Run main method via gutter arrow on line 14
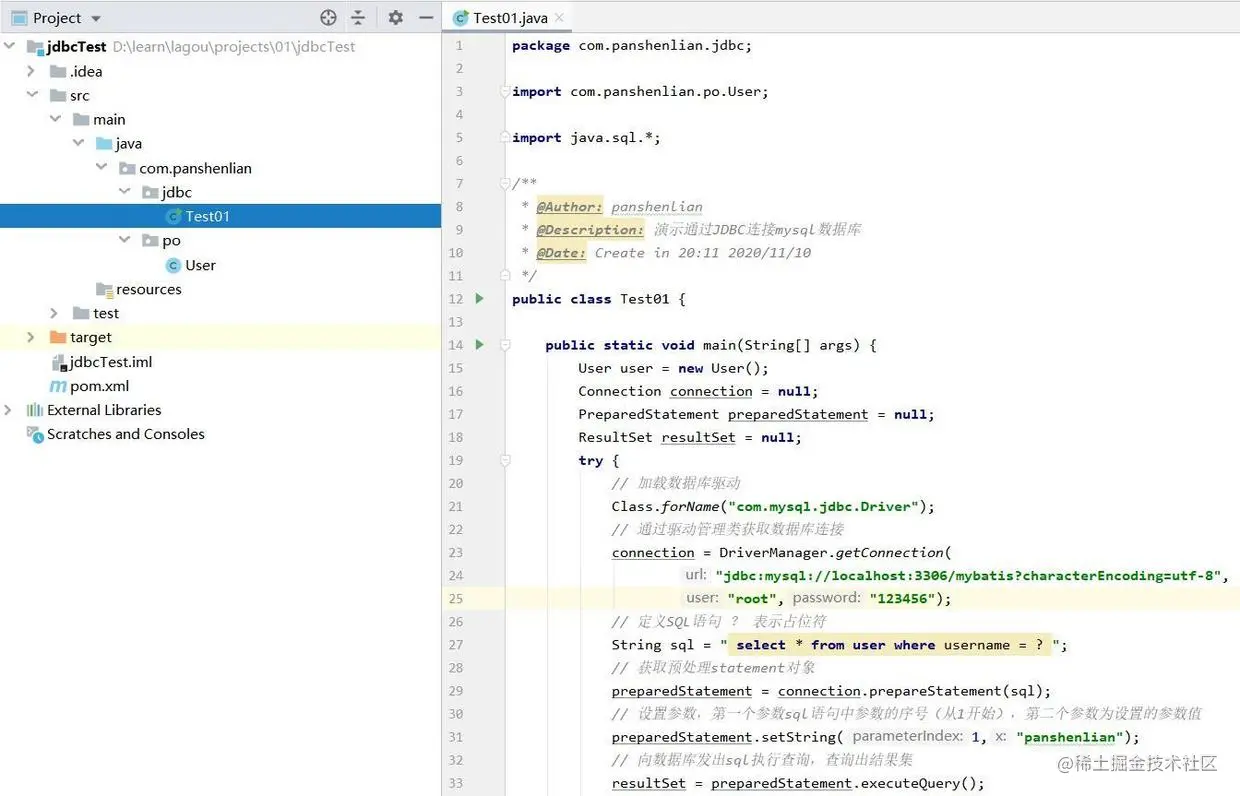Screen dimensions: 1240x796 pos(480,345)
